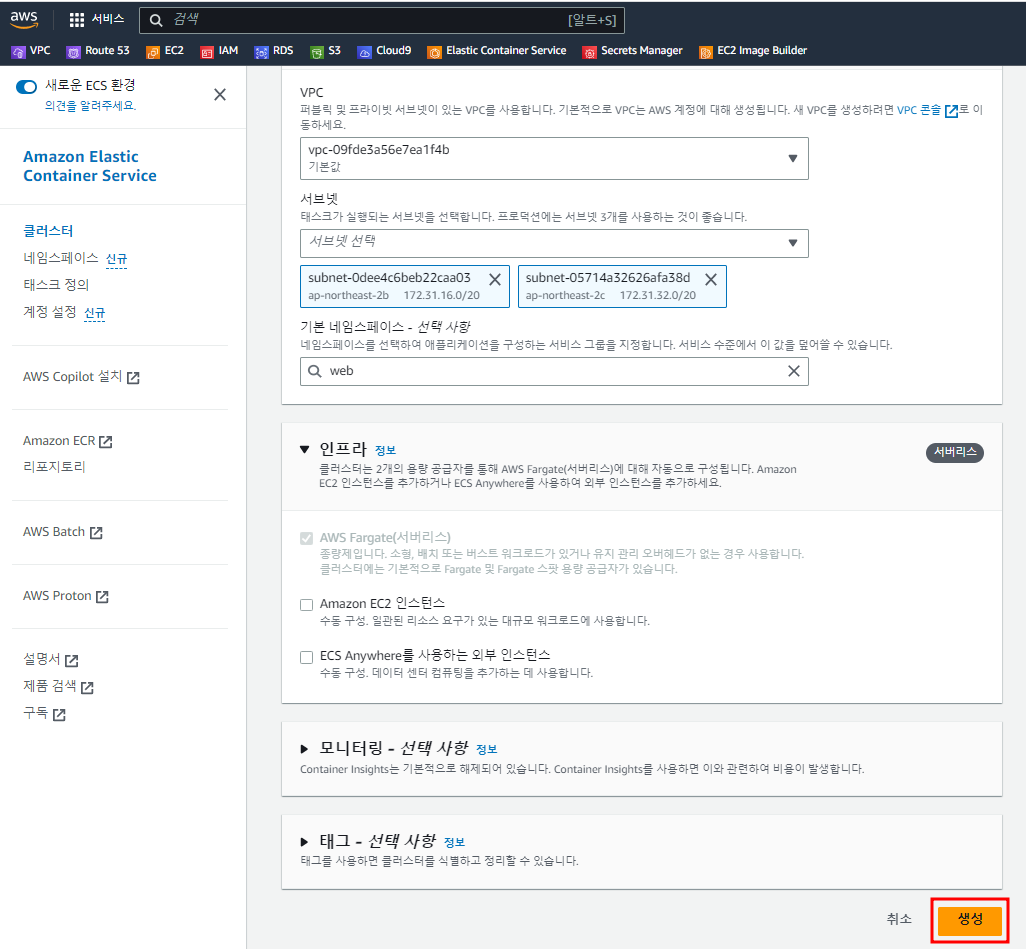The height and width of the screenshot is (949, 1026).
Task: Remove subnet-05714a32626afa38d from selection
Action: 711,279
